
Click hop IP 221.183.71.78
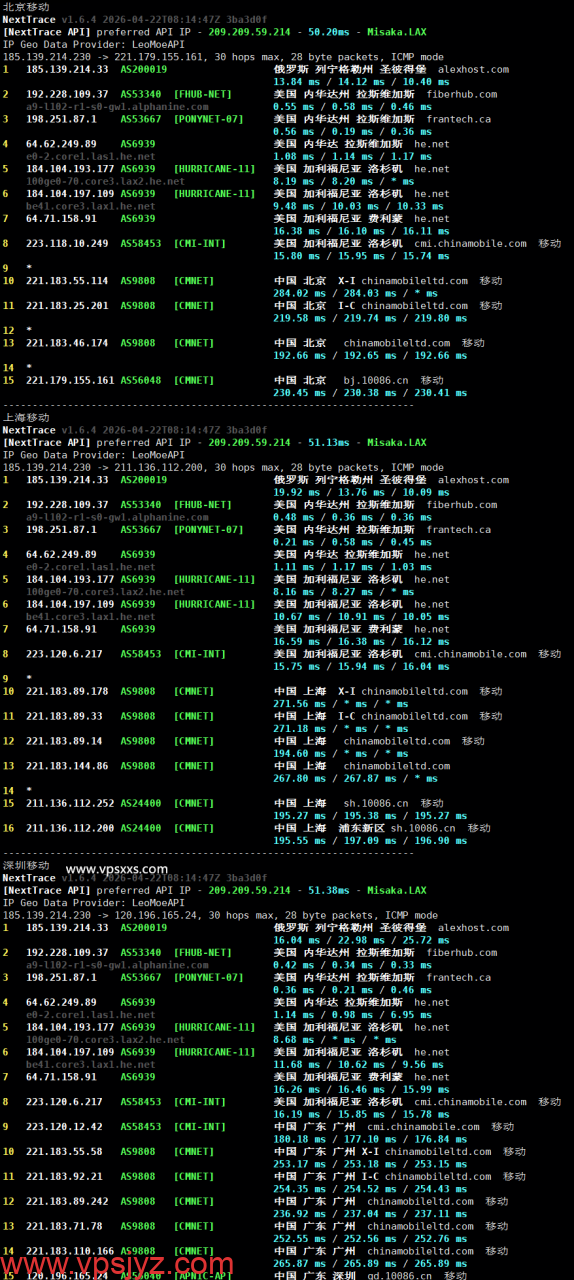click(x=65, y=1226)
